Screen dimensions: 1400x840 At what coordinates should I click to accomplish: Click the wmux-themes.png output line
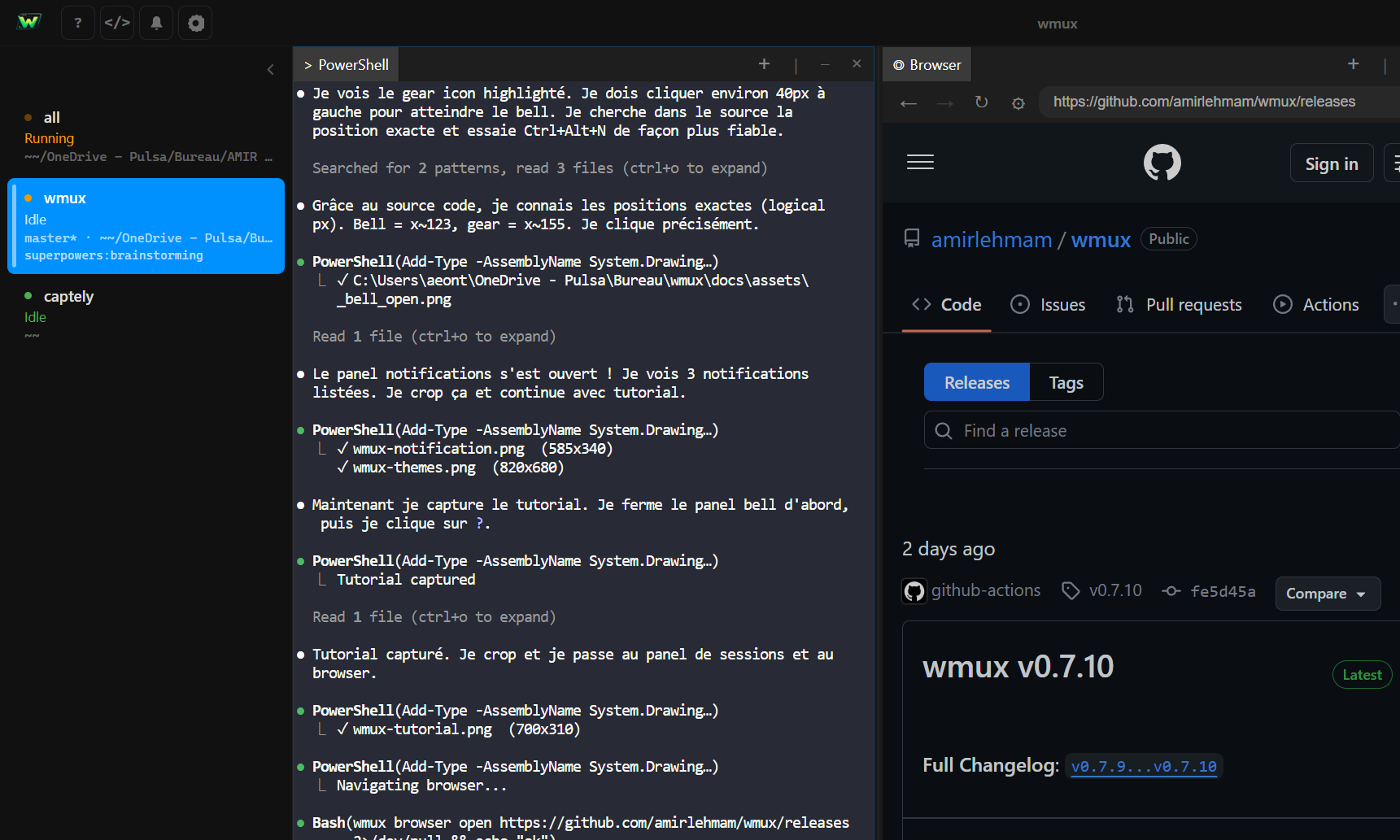[x=450, y=468]
